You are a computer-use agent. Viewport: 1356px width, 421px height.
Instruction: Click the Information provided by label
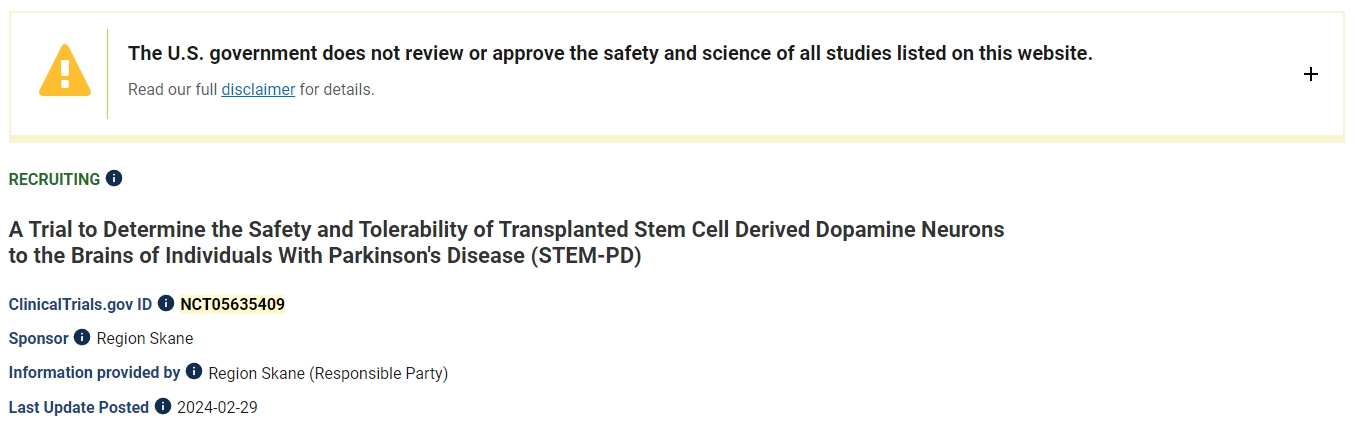[94, 373]
